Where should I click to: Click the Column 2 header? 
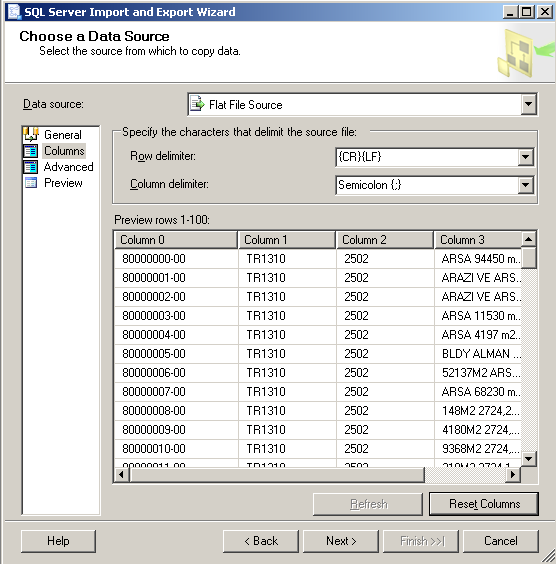pyautogui.click(x=385, y=240)
